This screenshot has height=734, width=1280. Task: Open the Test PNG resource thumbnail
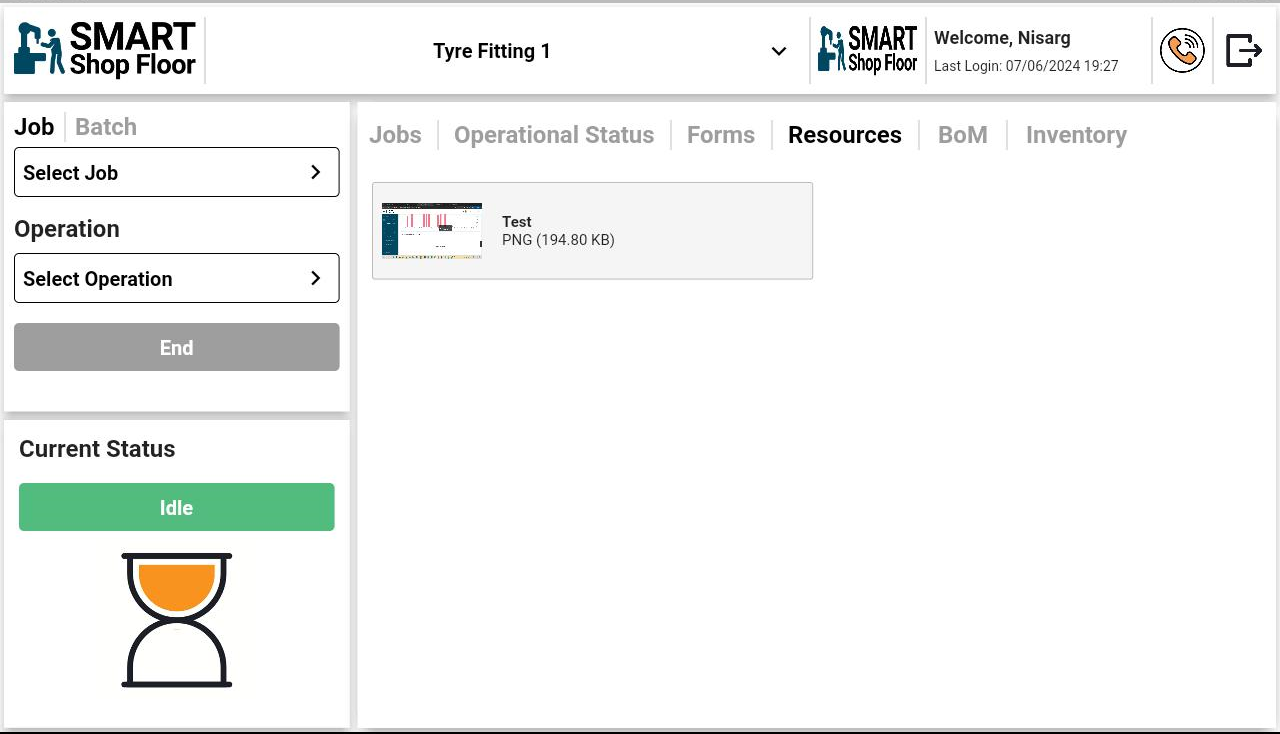pyautogui.click(x=432, y=231)
